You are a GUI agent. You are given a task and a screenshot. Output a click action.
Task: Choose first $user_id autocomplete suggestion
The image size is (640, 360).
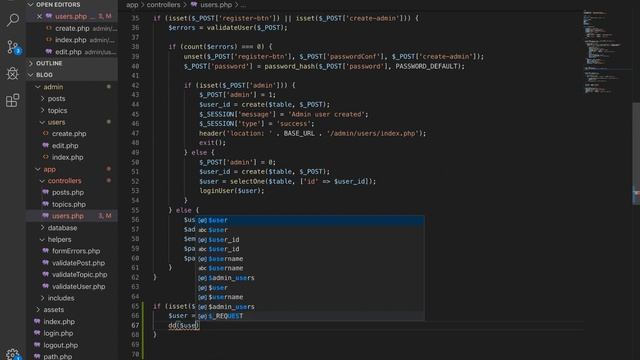click(310, 240)
